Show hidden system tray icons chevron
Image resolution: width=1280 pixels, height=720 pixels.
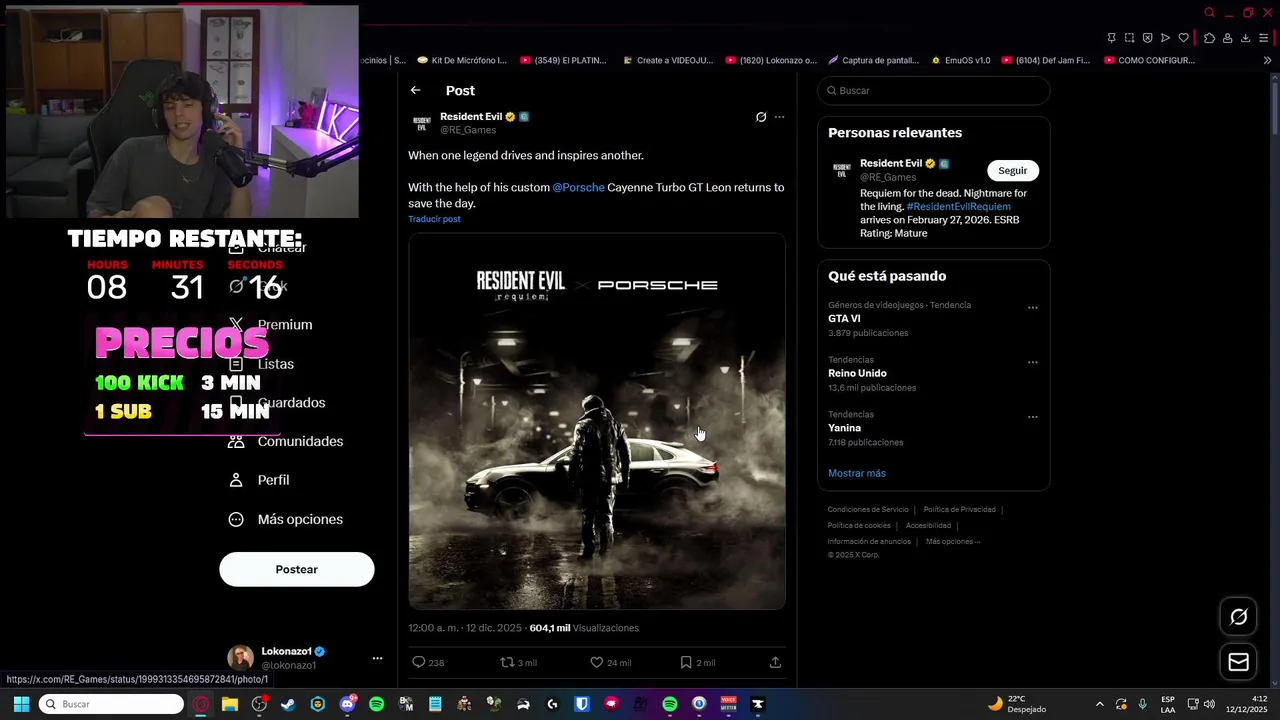1100,704
